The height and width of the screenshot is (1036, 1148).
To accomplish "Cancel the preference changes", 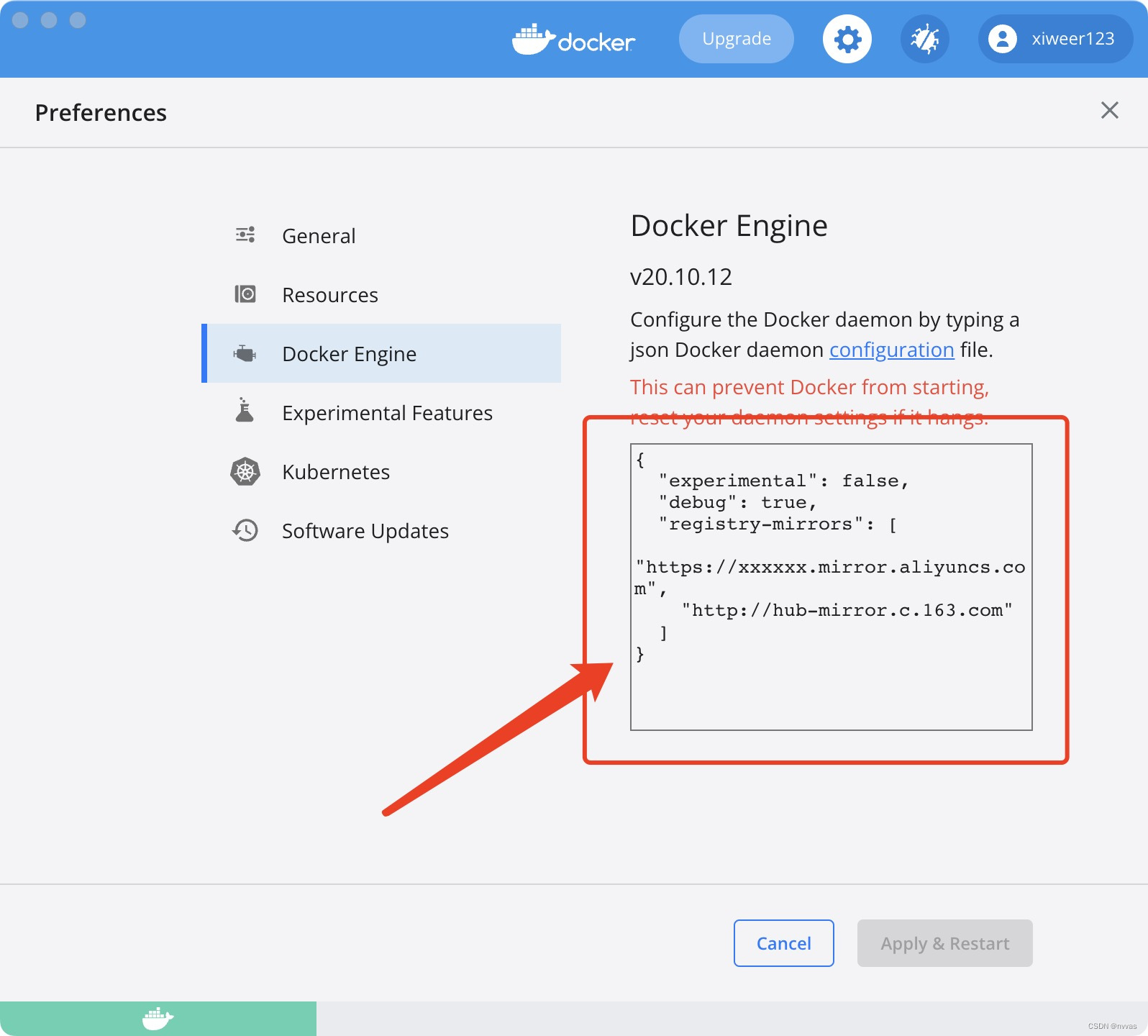I will (784, 943).
